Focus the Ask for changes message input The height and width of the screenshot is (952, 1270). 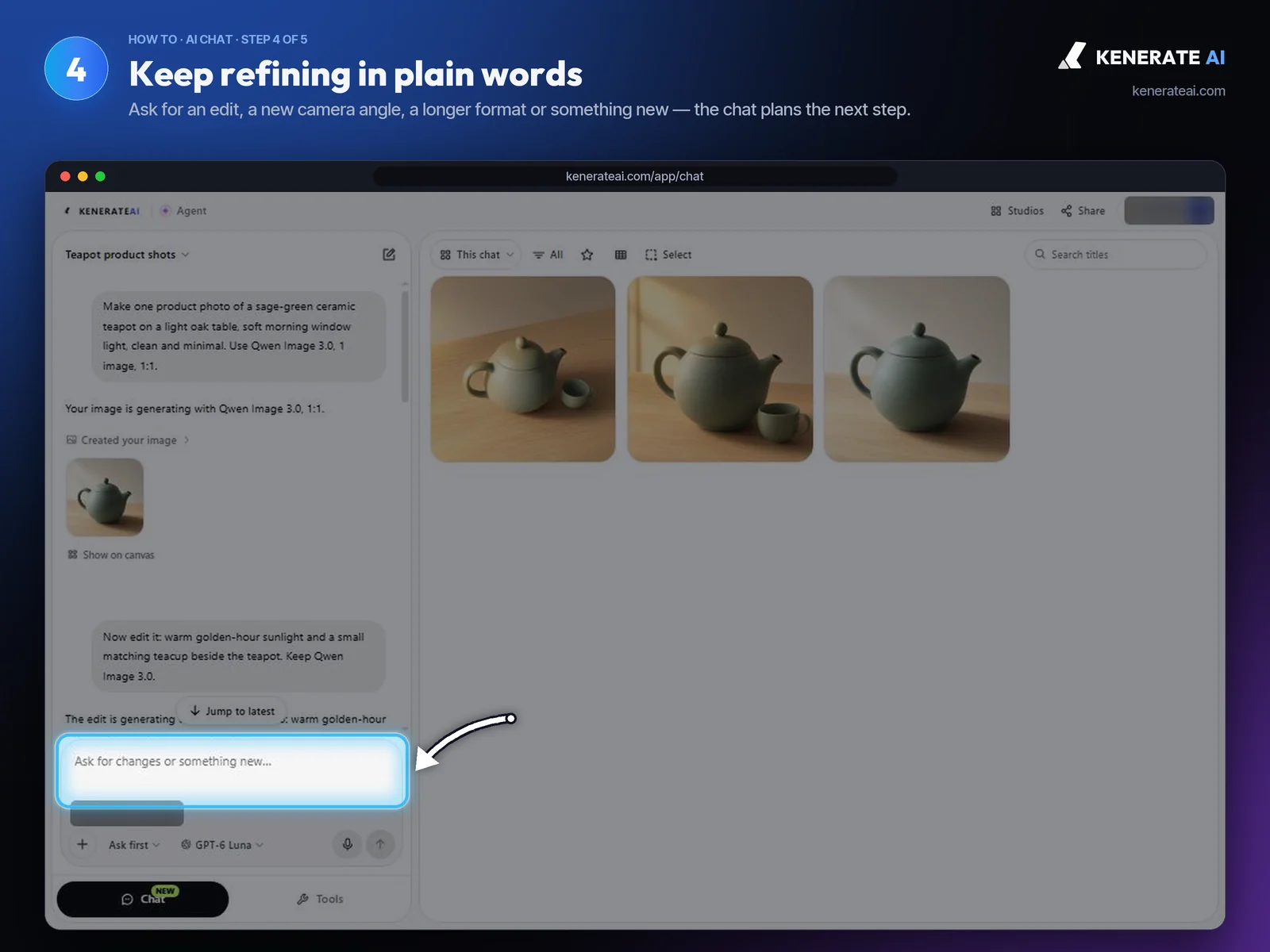coord(232,771)
